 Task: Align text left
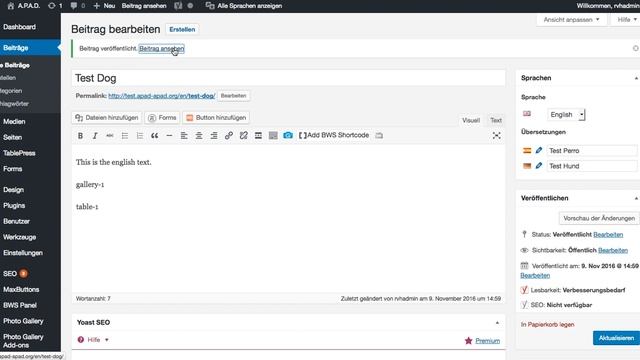click(184, 136)
